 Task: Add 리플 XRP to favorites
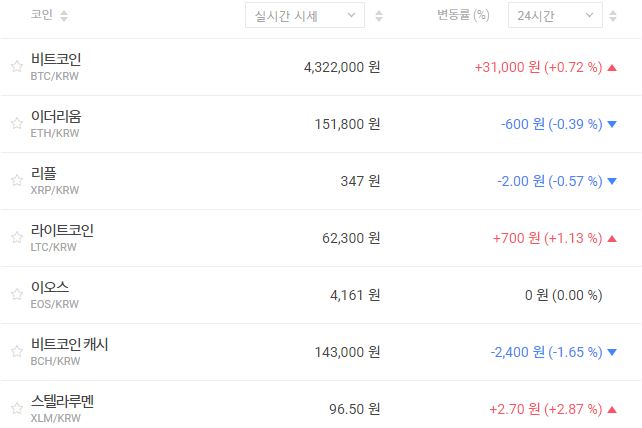(x=16, y=181)
